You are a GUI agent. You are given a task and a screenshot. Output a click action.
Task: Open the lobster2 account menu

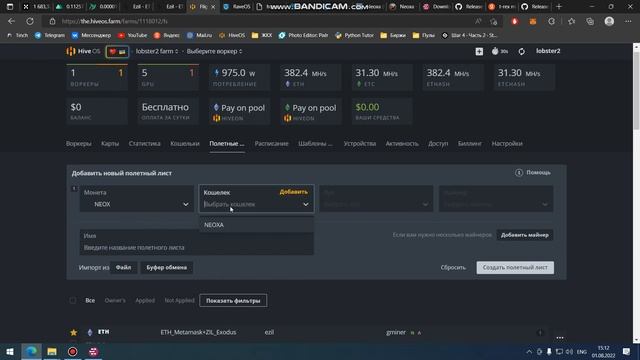point(548,51)
